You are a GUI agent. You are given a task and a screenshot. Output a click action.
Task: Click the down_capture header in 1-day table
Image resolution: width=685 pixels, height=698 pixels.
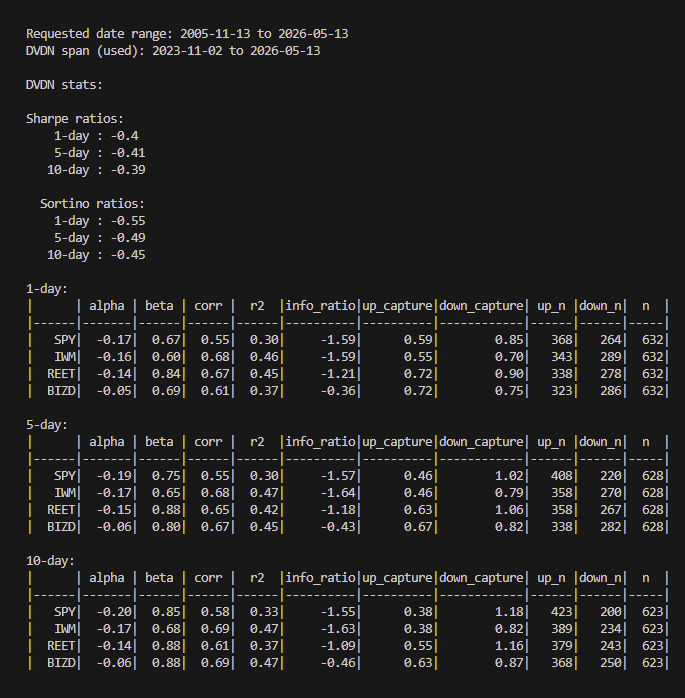point(481,306)
